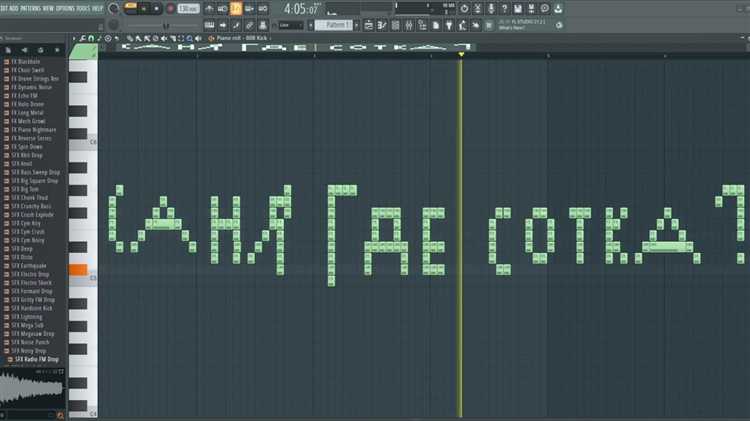
Task: Click the Stop button in transport
Action: pos(157,9)
